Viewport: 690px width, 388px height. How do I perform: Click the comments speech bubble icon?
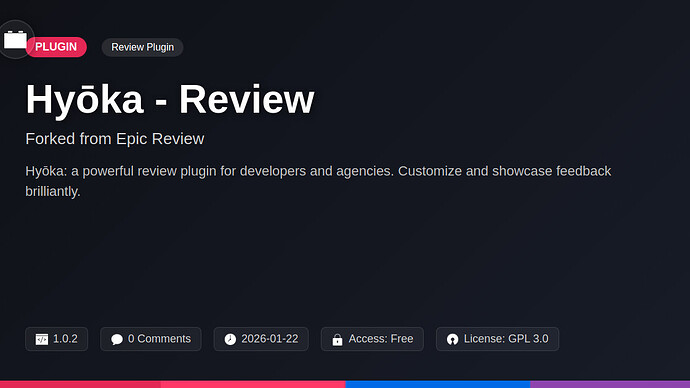(117, 339)
